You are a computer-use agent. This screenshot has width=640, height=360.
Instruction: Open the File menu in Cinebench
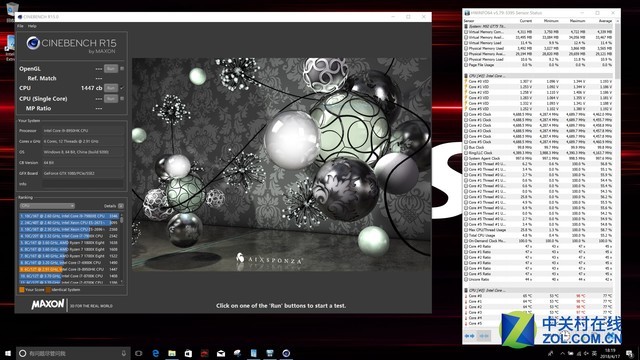point(20,26)
